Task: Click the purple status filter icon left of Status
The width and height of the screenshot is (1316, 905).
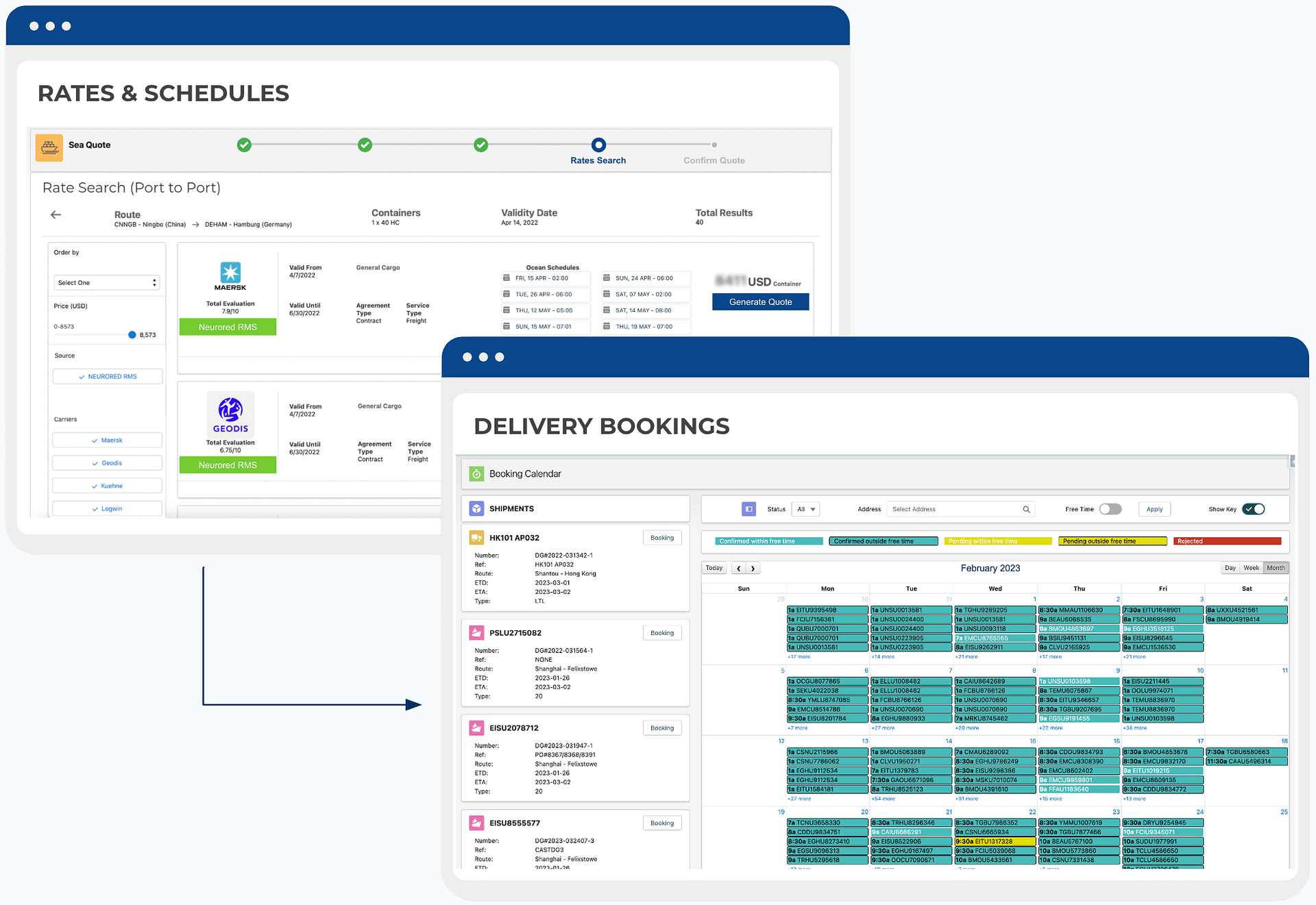Action: (x=748, y=509)
